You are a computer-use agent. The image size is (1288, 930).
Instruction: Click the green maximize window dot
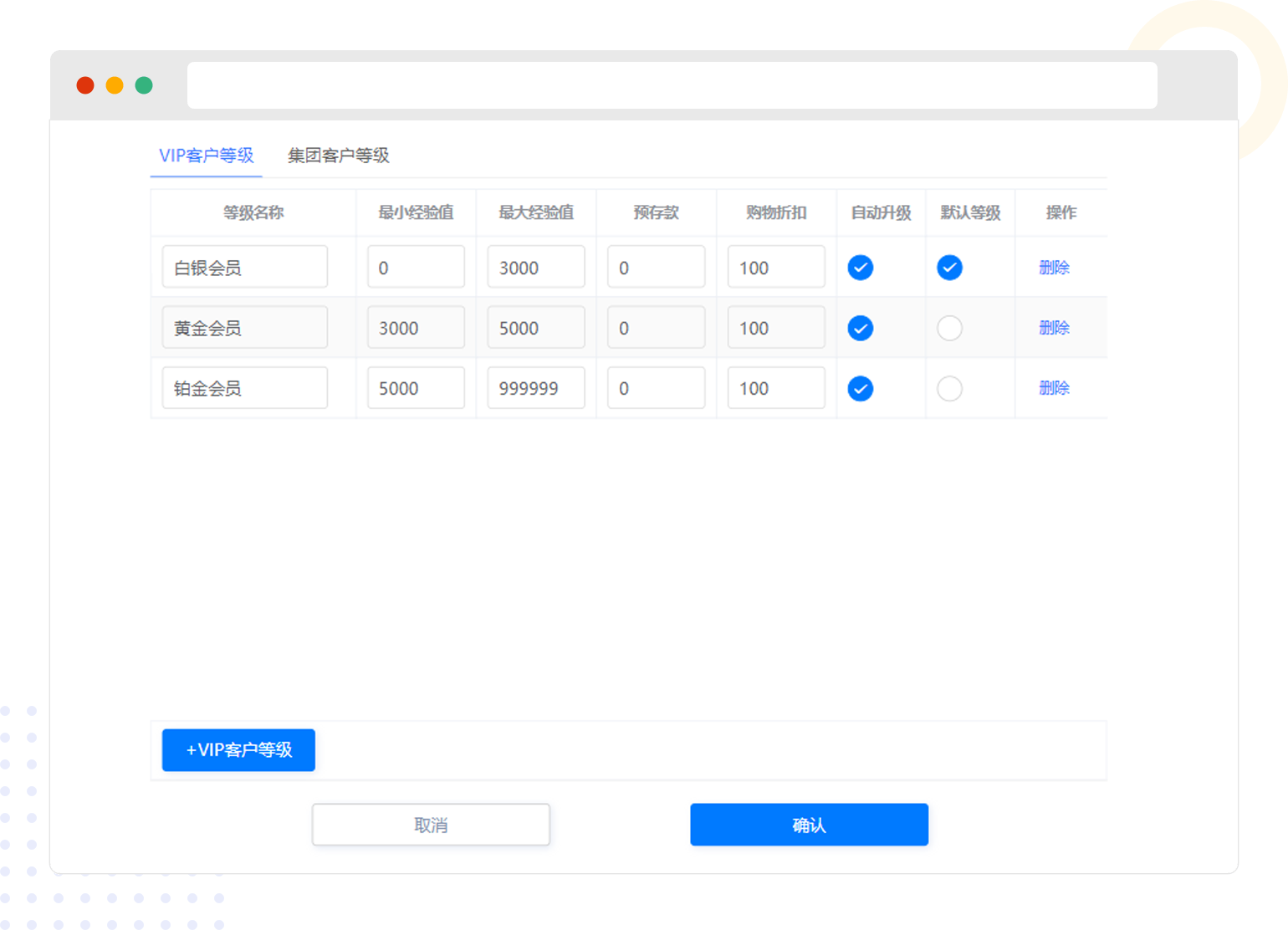click(144, 85)
